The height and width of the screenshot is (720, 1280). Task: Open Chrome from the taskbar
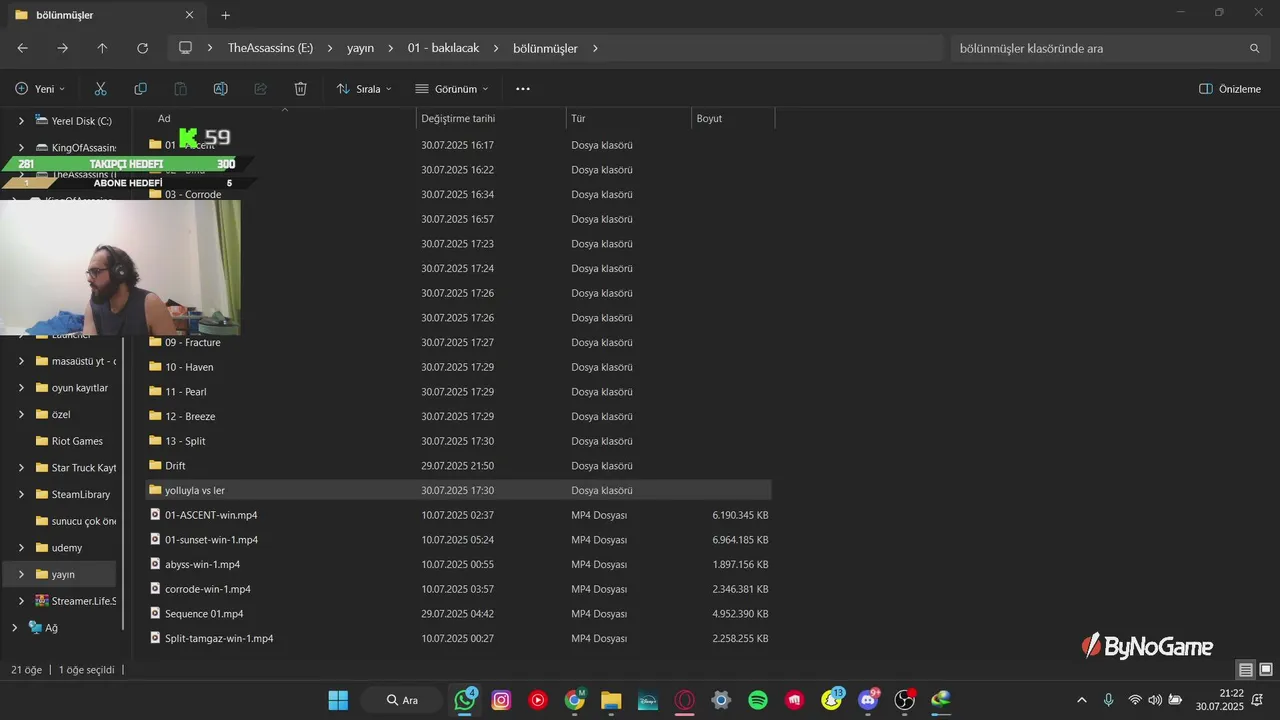(x=575, y=700)
